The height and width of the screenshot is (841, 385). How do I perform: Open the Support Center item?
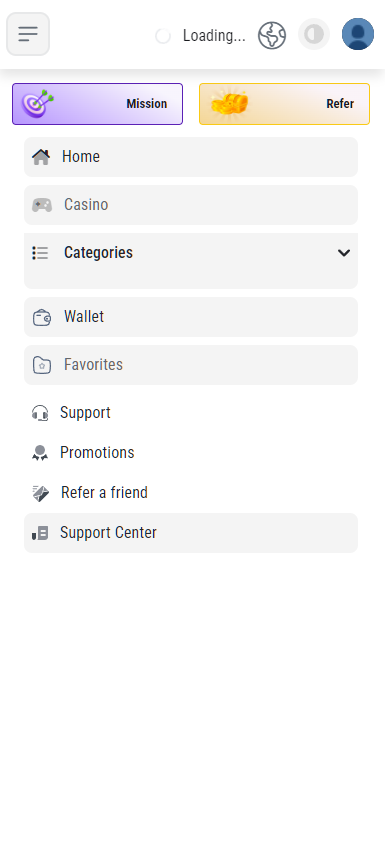tap(191, 533)
